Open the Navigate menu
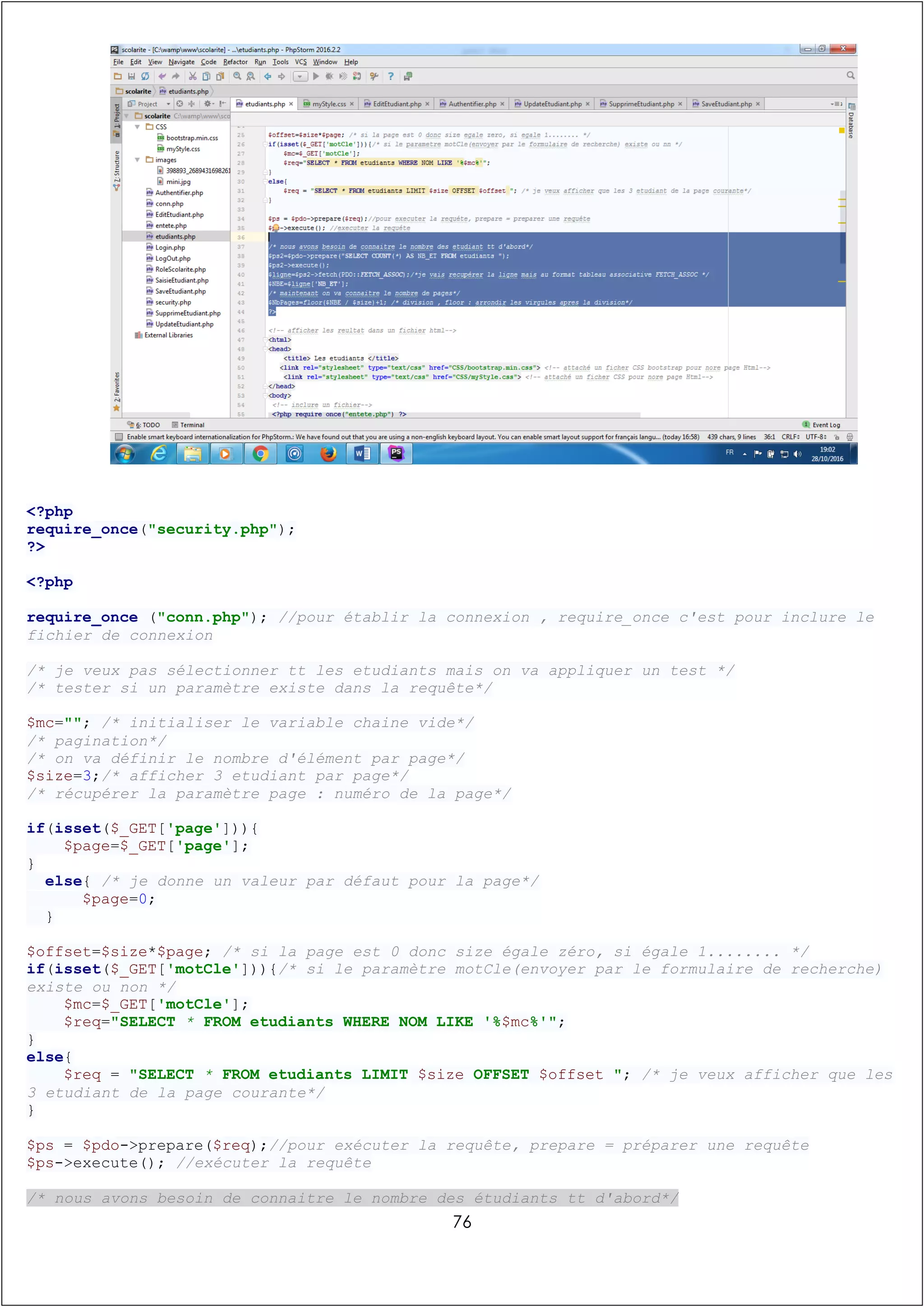The width and height of the screenshot is (924, 1307). [181, 62]
